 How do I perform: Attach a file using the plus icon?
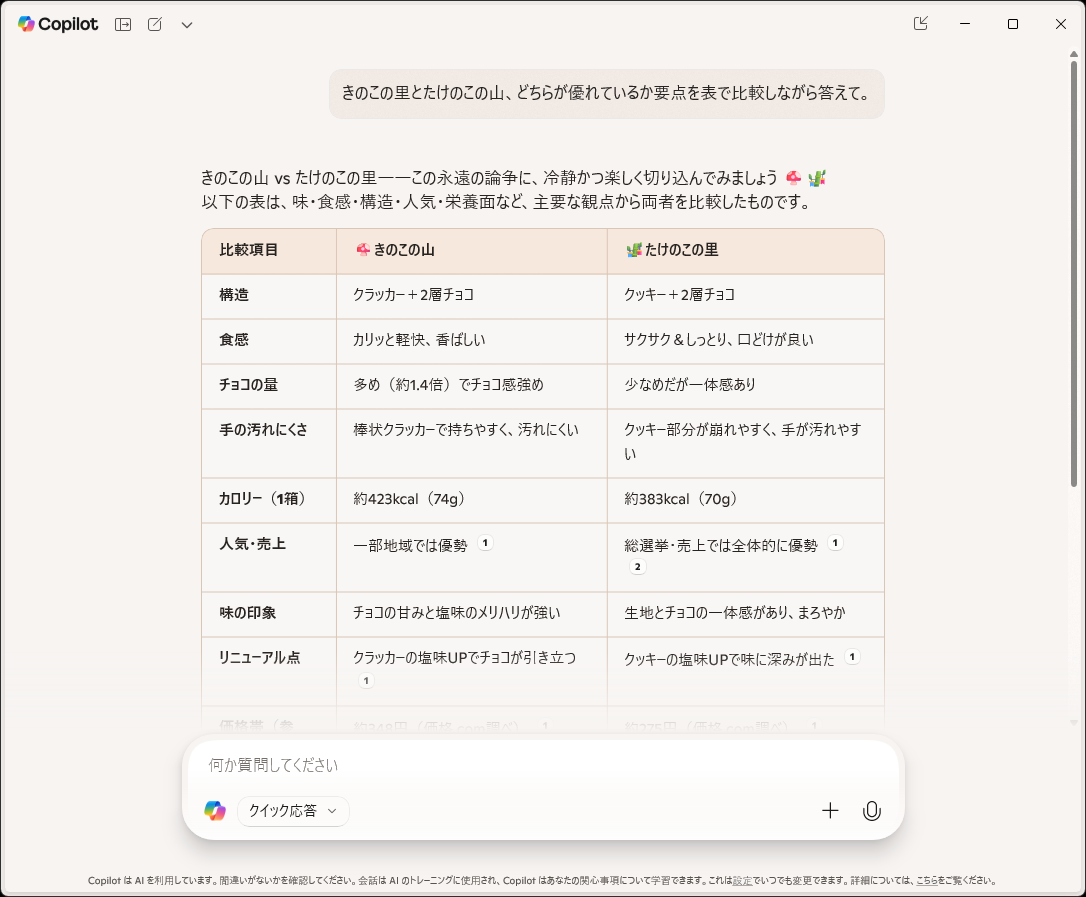pyautogui.click(x=830, y=811)
